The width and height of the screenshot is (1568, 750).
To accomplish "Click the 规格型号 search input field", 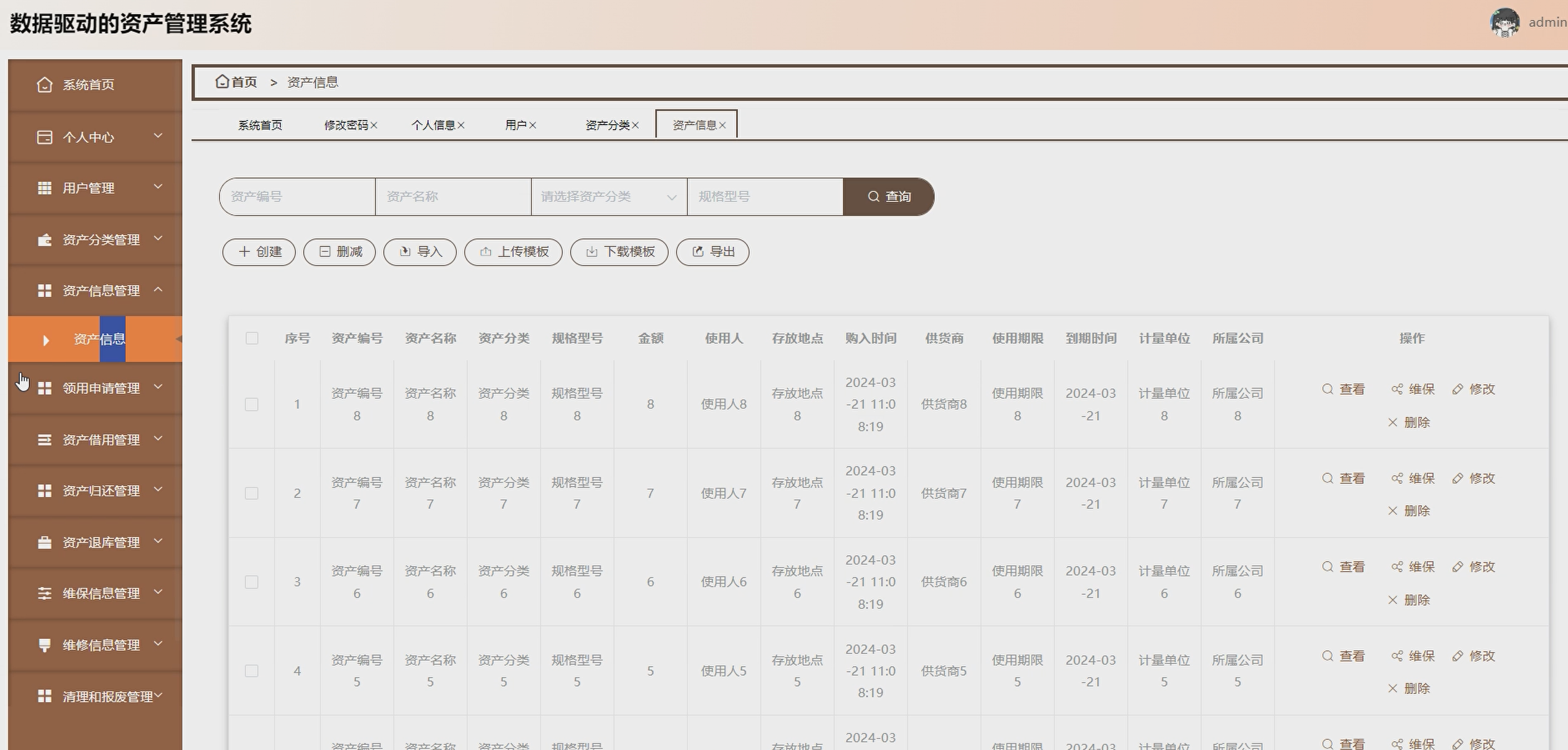I will pyautogui.click(x=765, y=197).
